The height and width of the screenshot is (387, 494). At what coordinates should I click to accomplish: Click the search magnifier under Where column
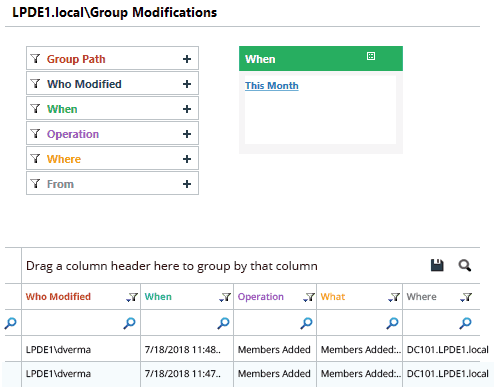tap(465, 323)
